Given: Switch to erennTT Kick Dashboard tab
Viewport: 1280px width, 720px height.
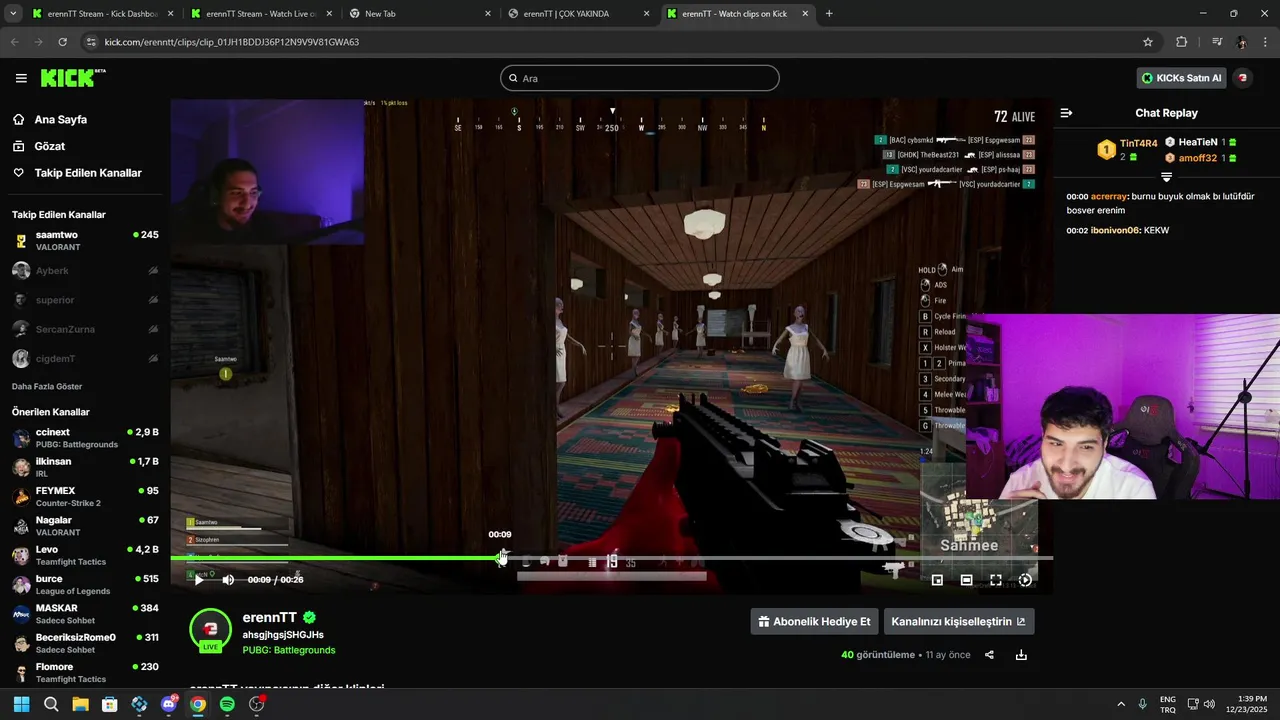Looking at the screenshot, I should [x=102, y=14].
